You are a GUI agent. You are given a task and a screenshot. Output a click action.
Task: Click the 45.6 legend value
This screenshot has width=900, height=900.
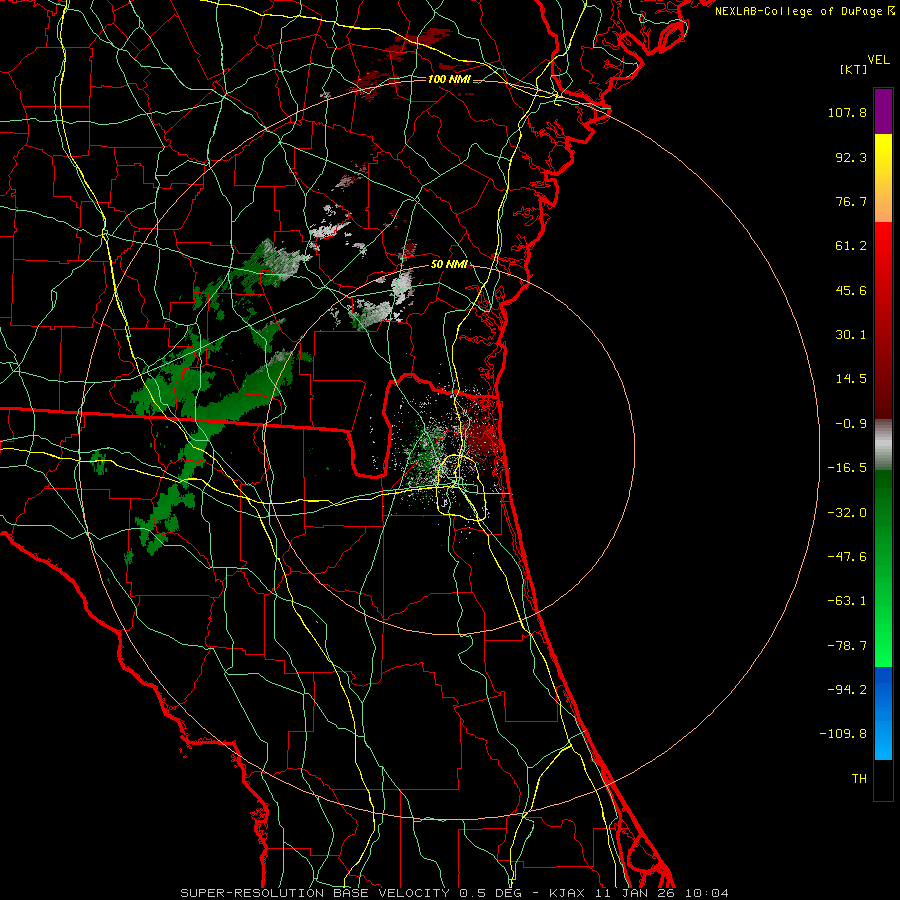851,290
